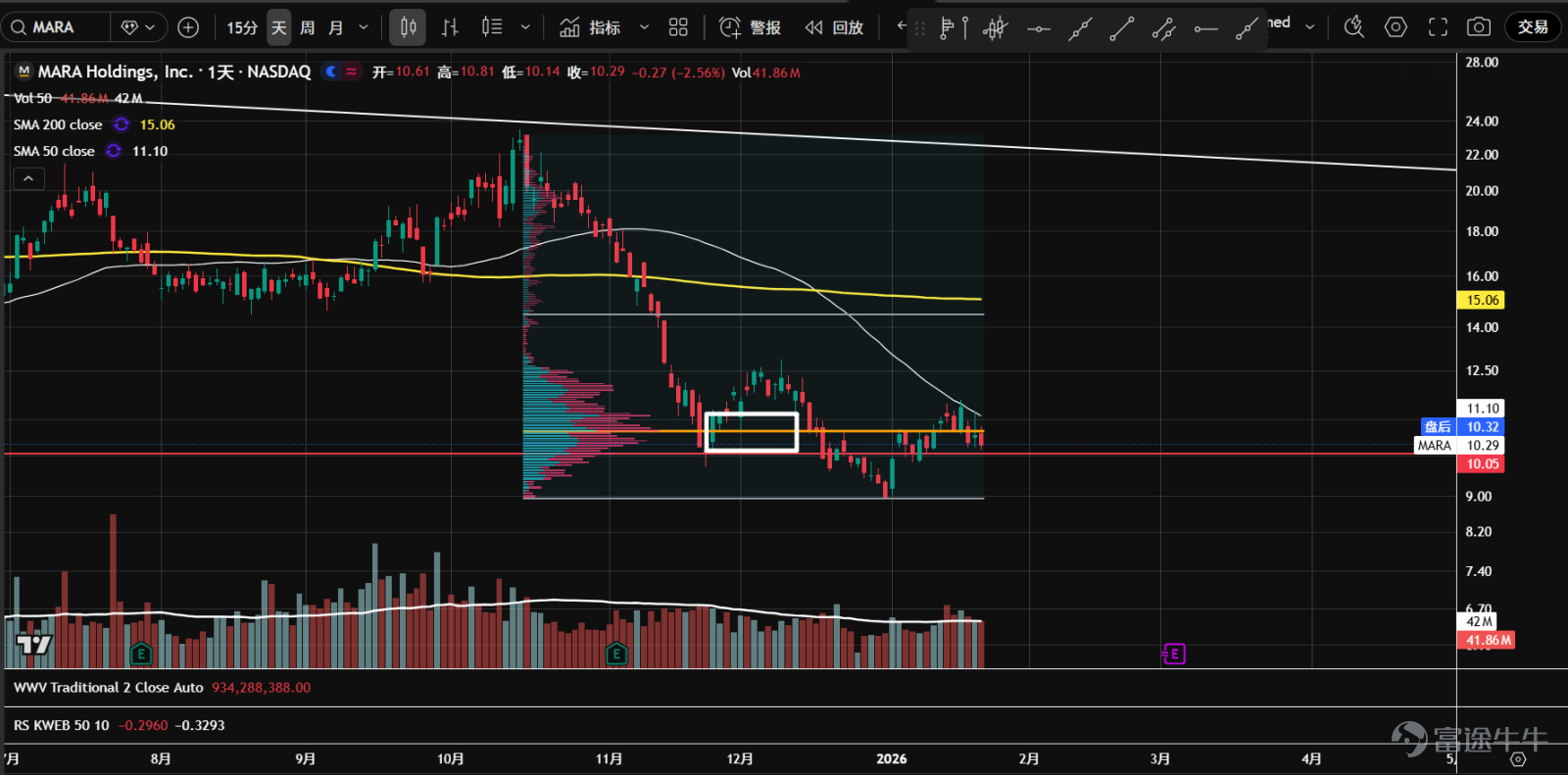Select the ray line drawing tool
Image resolution: width=1568 pixels, height=775 pixels.
(x=1247, y=28)
